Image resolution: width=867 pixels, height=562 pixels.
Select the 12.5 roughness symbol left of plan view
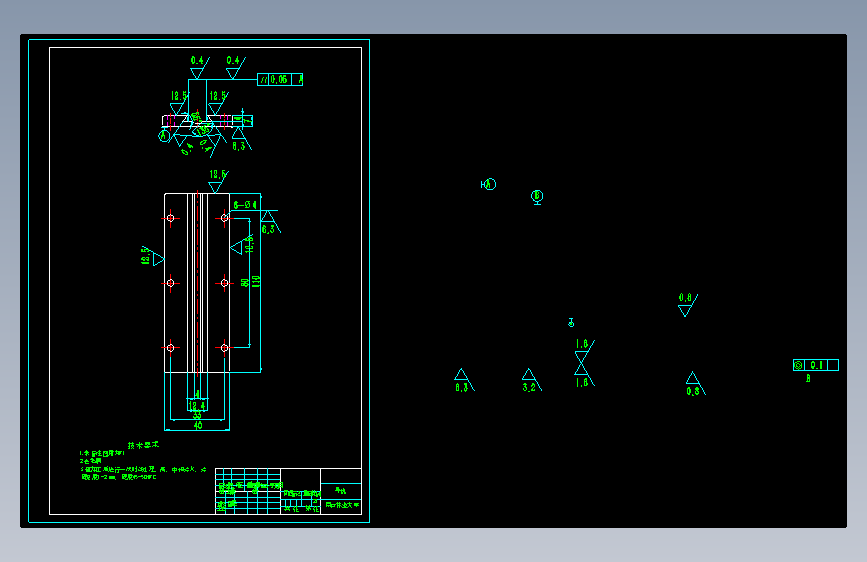152,256
